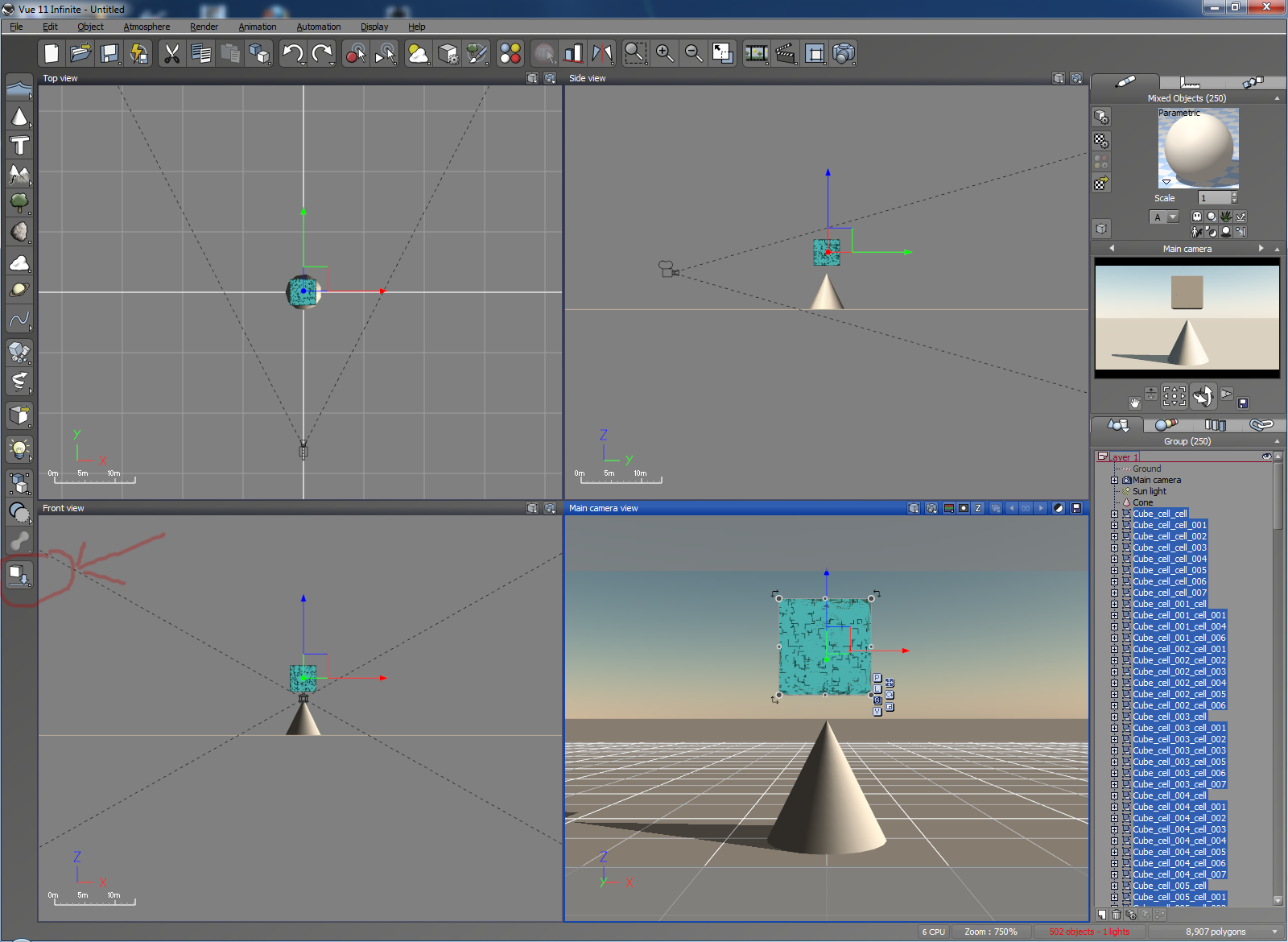
Task: Click the rock tool in left toolbar
Action: pyautogui.click(x=19, y=233)
